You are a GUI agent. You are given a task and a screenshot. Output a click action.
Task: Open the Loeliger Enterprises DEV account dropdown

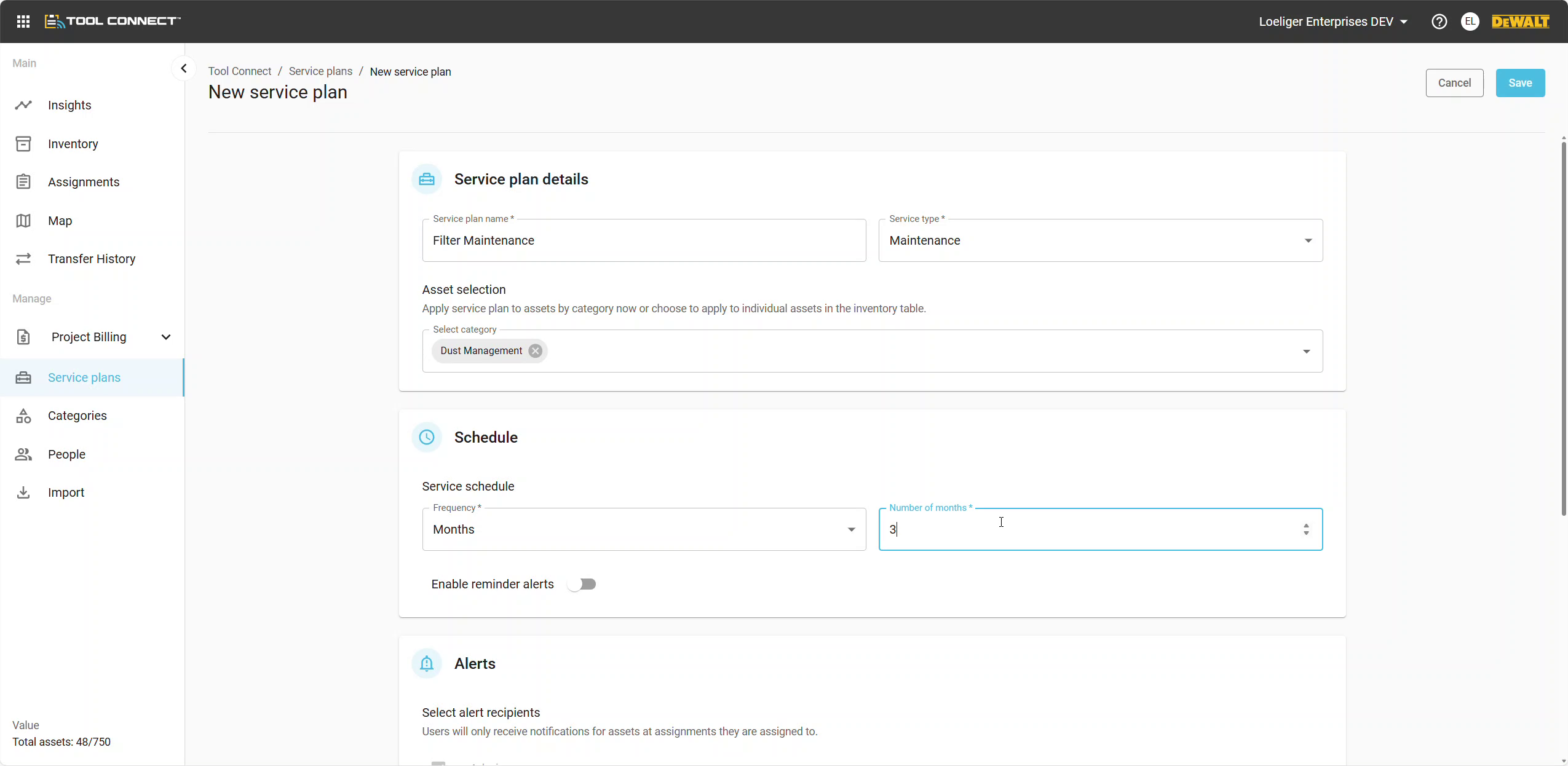pyautogui.click(x=1333, y=22)
